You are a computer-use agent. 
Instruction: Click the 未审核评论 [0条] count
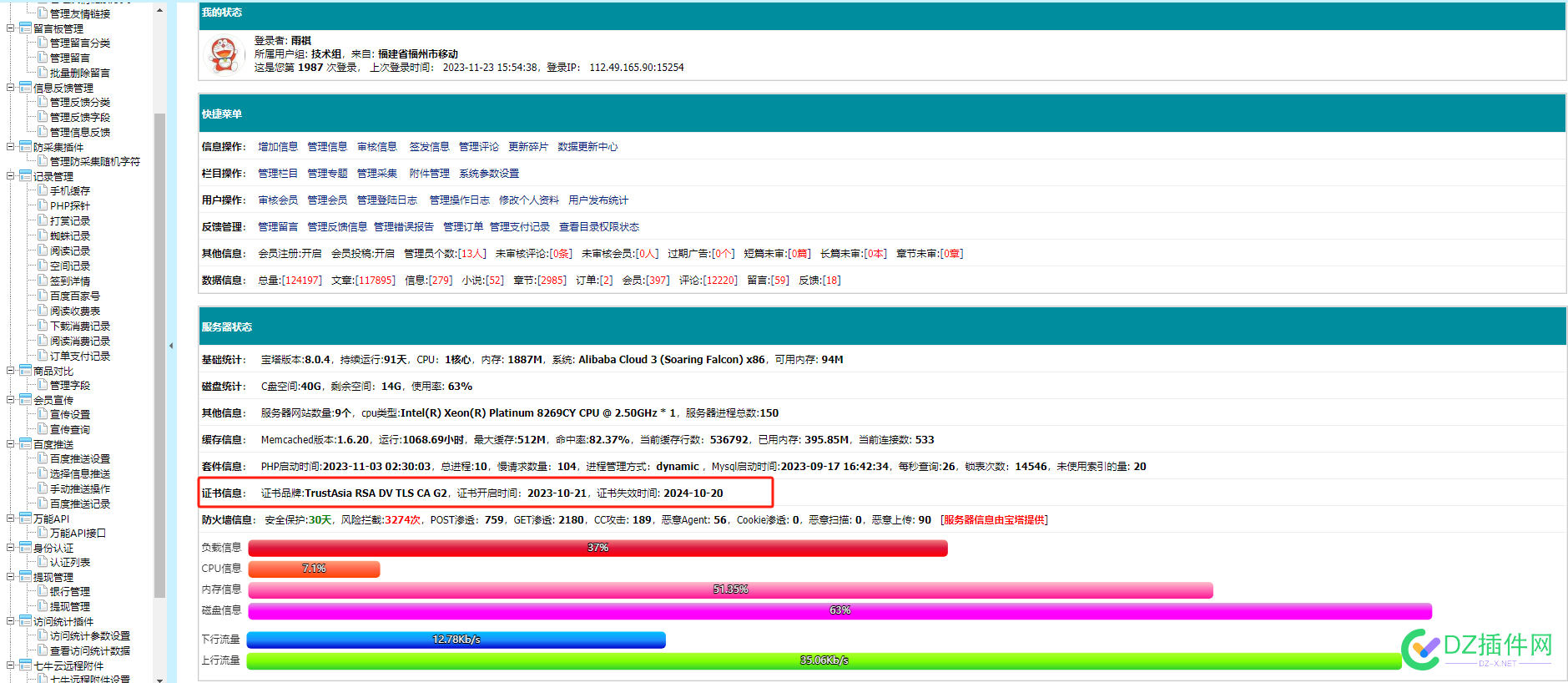tap(561, 254)
